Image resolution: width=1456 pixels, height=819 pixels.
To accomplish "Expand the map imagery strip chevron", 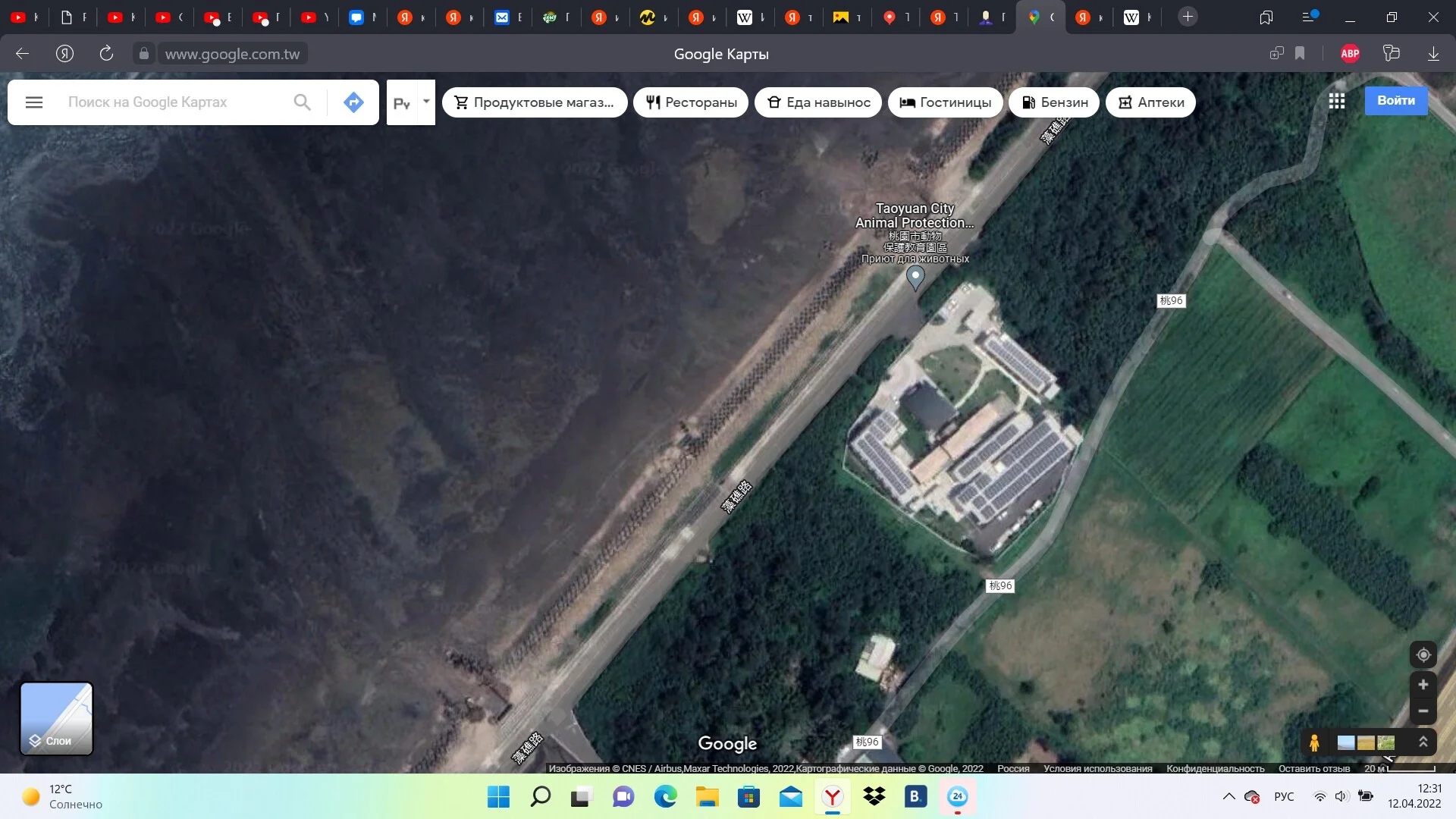I will pyautogui.click(x=1423, y=742).
